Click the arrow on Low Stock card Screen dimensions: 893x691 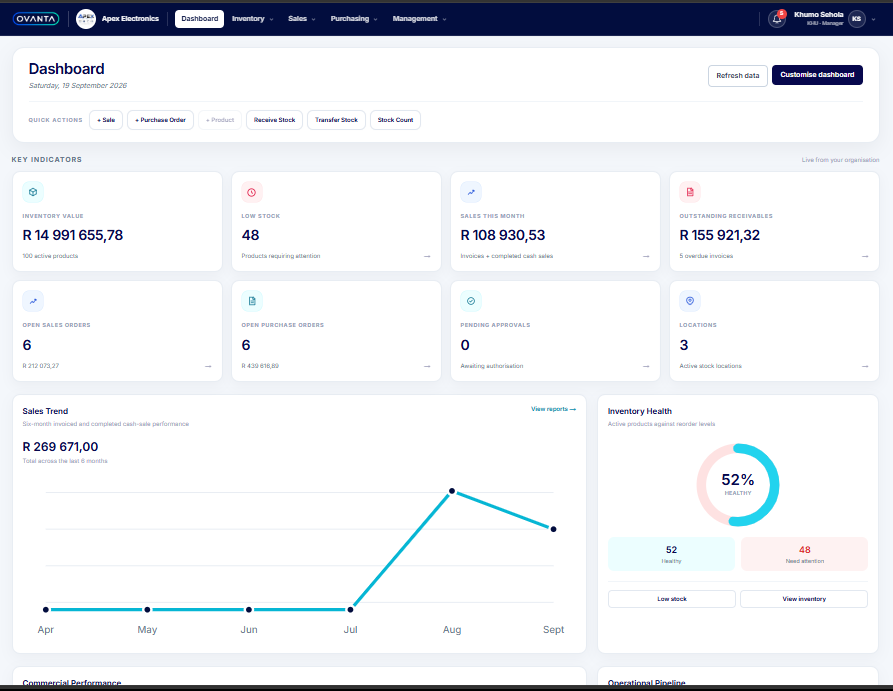click(427, 256)
